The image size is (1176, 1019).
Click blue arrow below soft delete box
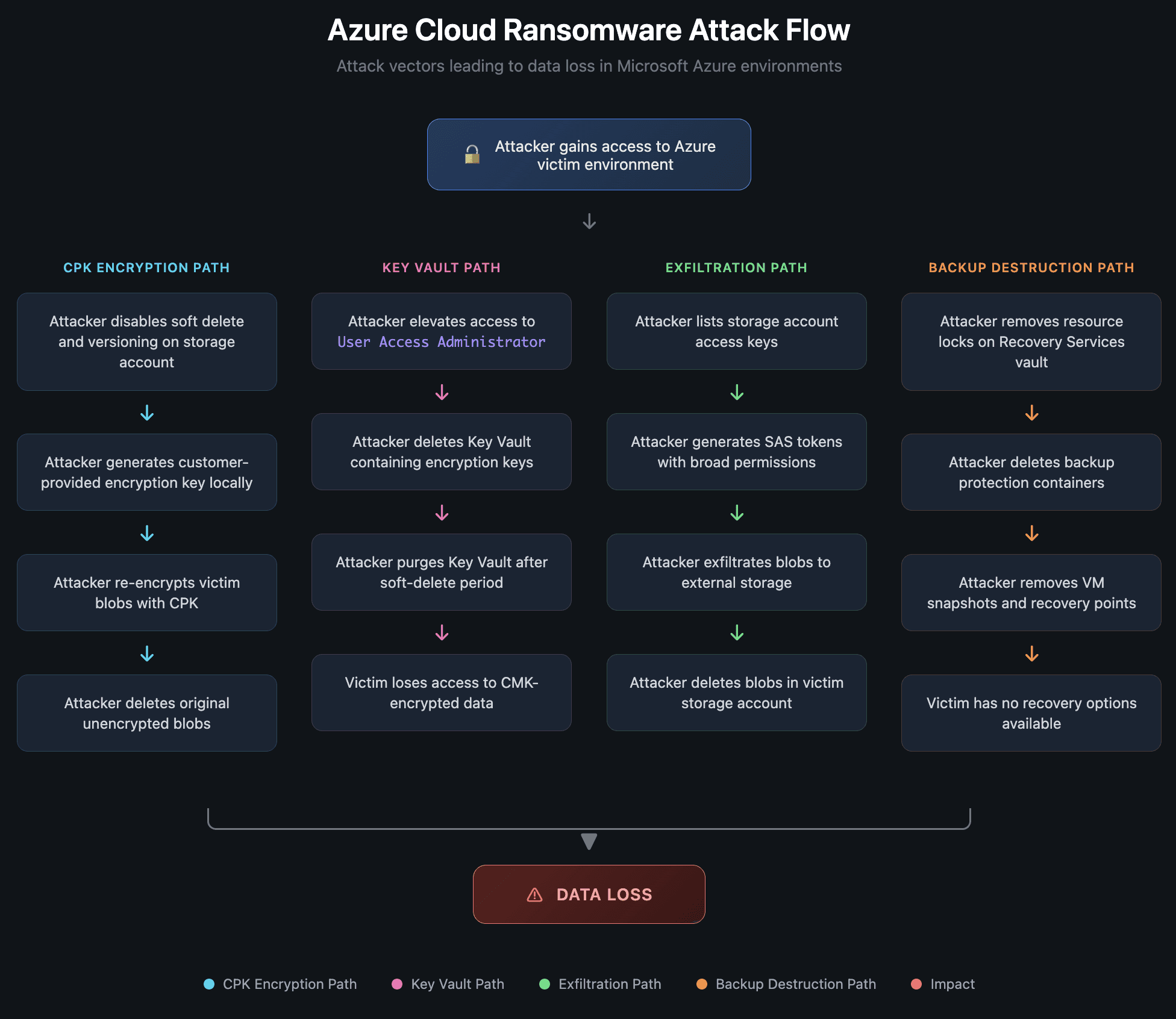pyautogui.click(x=147, y=413)
